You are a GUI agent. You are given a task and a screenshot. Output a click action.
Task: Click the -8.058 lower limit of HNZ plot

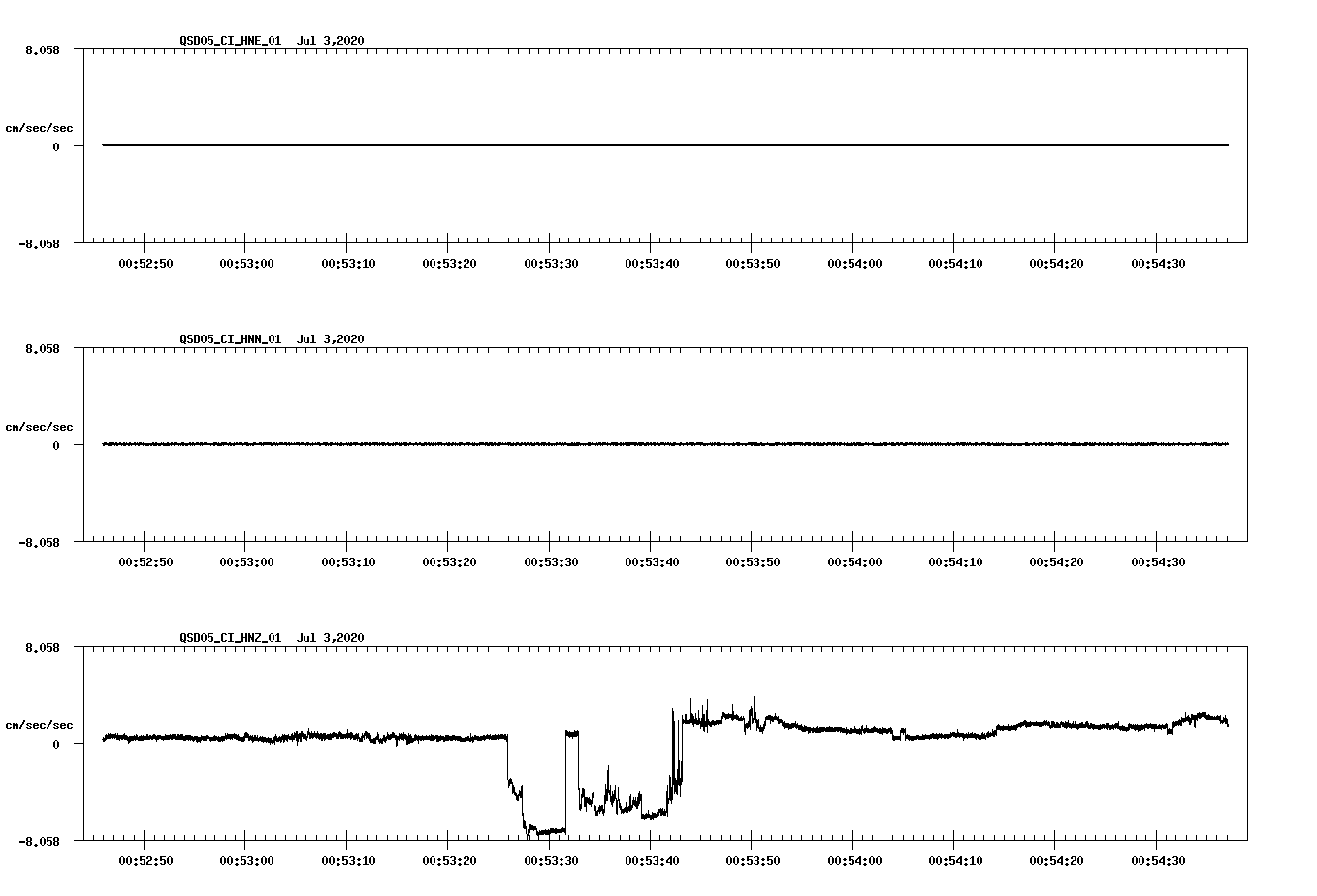point(39,841)
